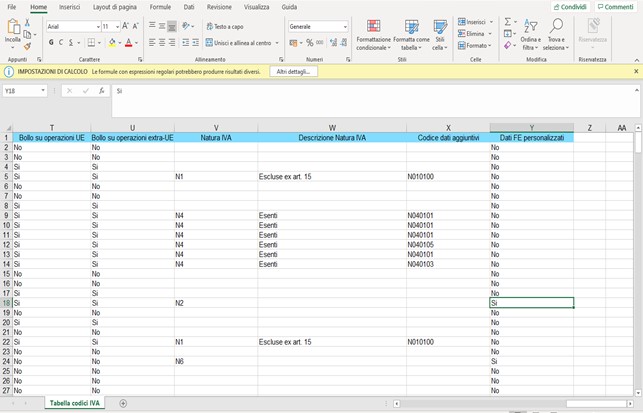
Task: Decrease decimal places icon
Action: pos(344,43)
